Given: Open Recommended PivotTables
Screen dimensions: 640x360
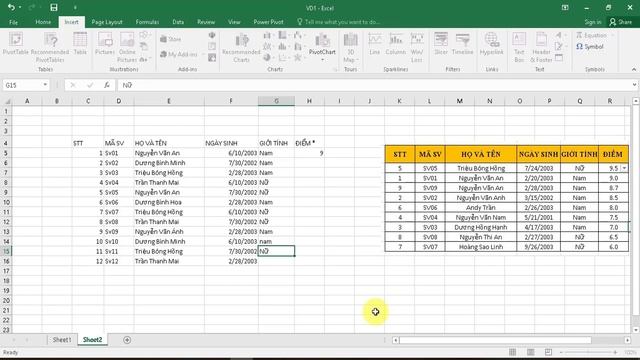Looking at the screenshot, I should [50, 47].
